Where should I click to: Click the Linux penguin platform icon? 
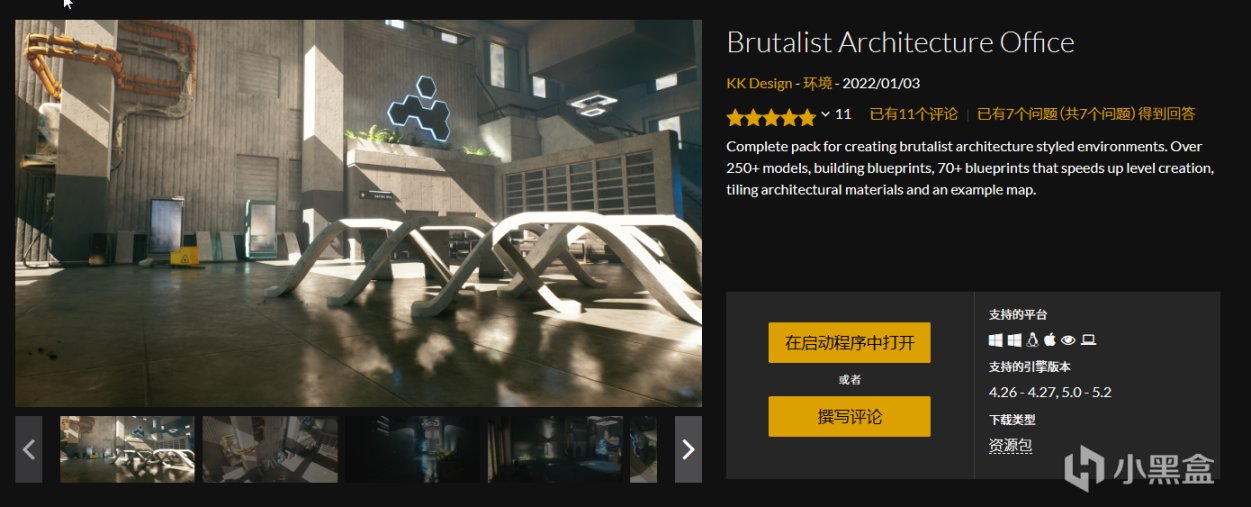[1032, 340]
